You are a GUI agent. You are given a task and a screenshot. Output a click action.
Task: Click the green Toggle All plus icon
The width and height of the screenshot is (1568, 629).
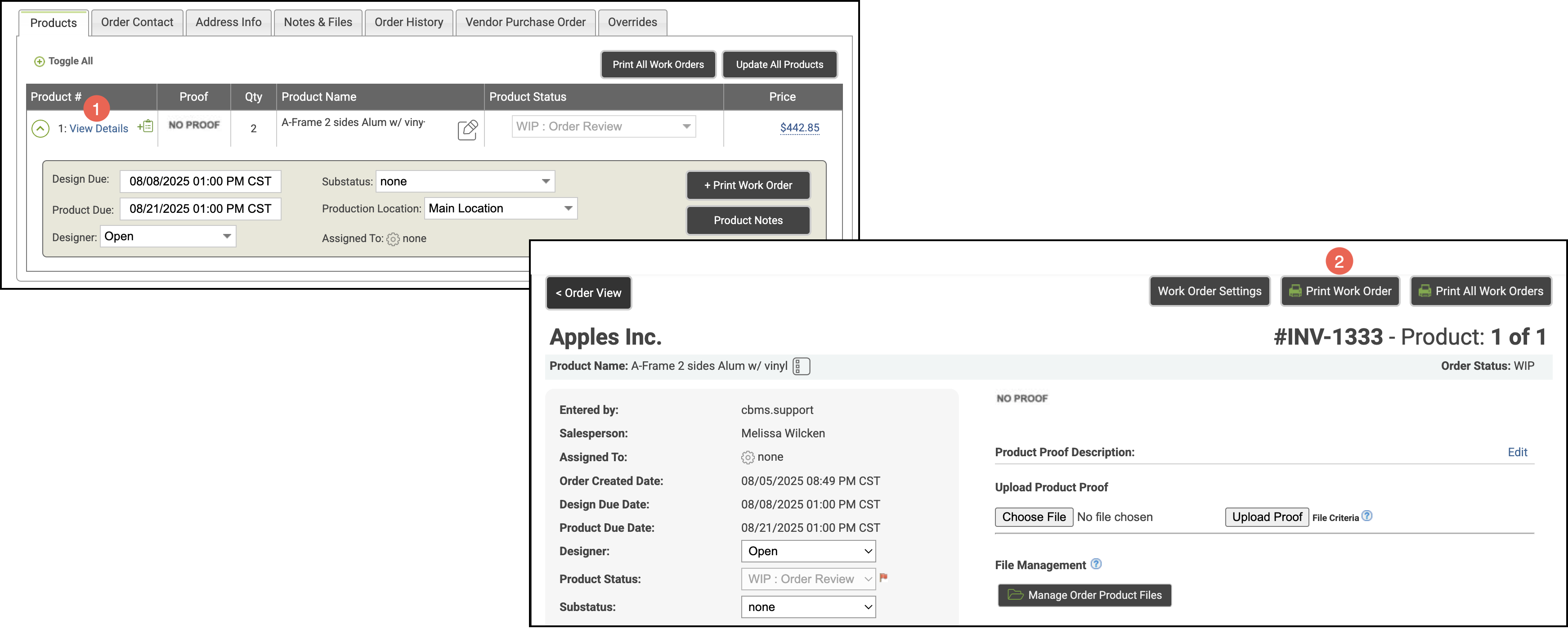pyautogui.click(x=40, y=62)
